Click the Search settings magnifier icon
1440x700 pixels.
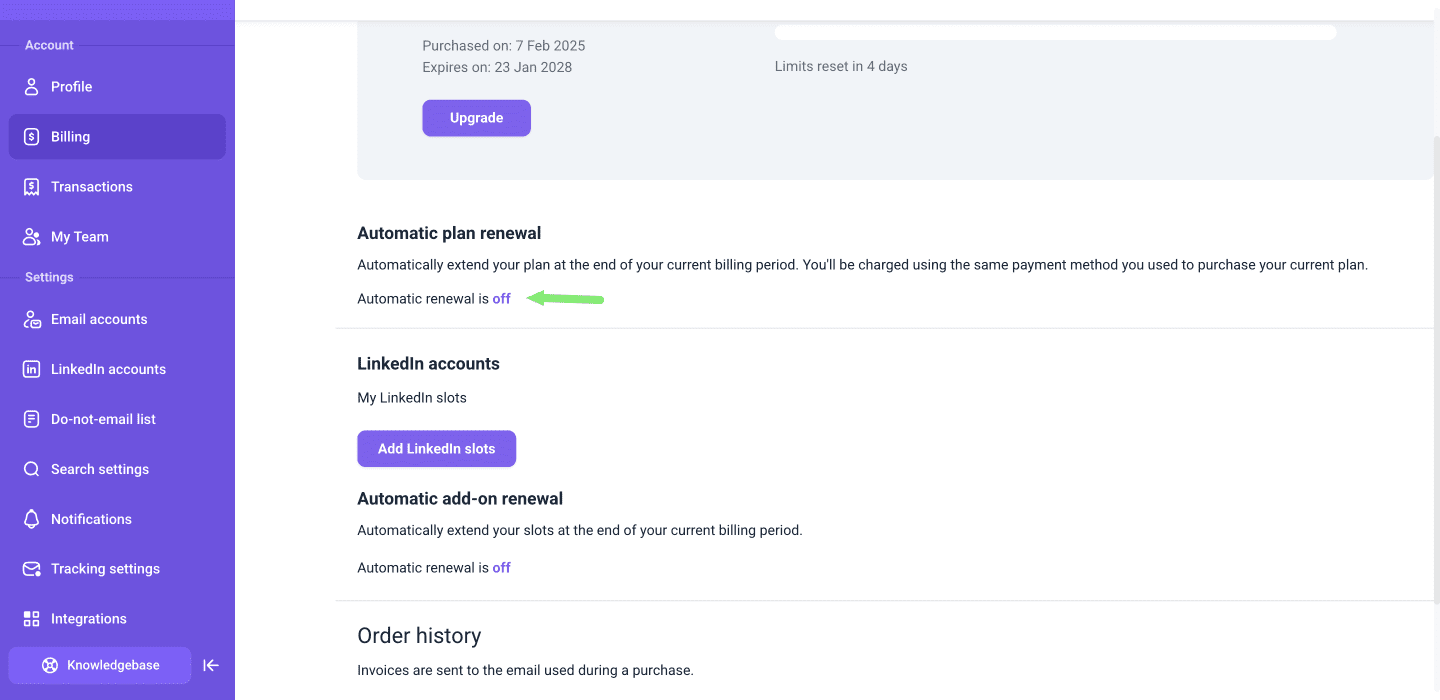click(31, 469)
